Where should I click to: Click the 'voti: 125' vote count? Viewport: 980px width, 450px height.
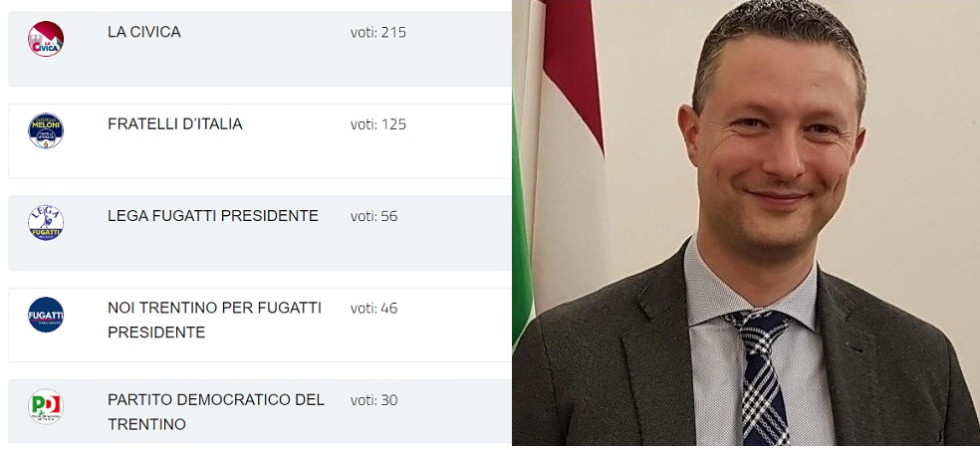pos(378,124)
